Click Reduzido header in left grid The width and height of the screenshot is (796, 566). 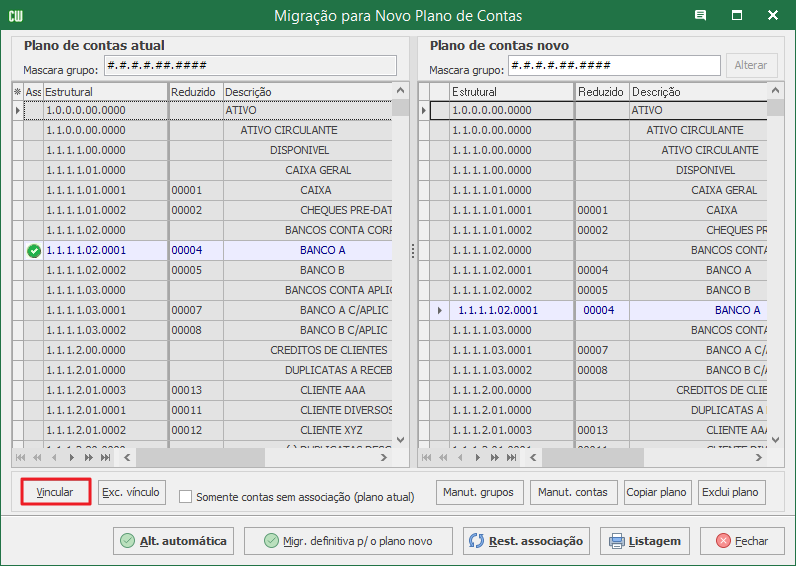195,92
